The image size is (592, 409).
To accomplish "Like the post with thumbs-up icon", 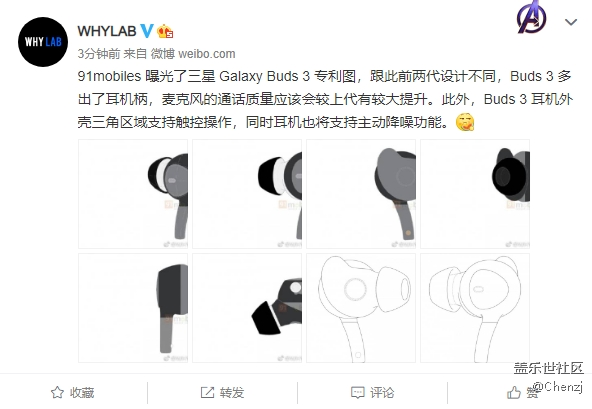I will coord(514,392).
